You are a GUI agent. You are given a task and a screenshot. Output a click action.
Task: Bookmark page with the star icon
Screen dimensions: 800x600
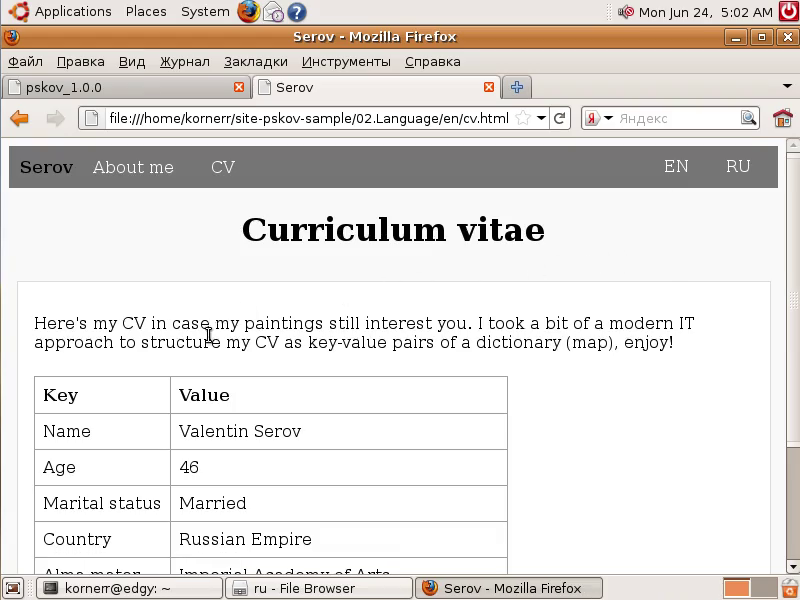tap(523, 118)
